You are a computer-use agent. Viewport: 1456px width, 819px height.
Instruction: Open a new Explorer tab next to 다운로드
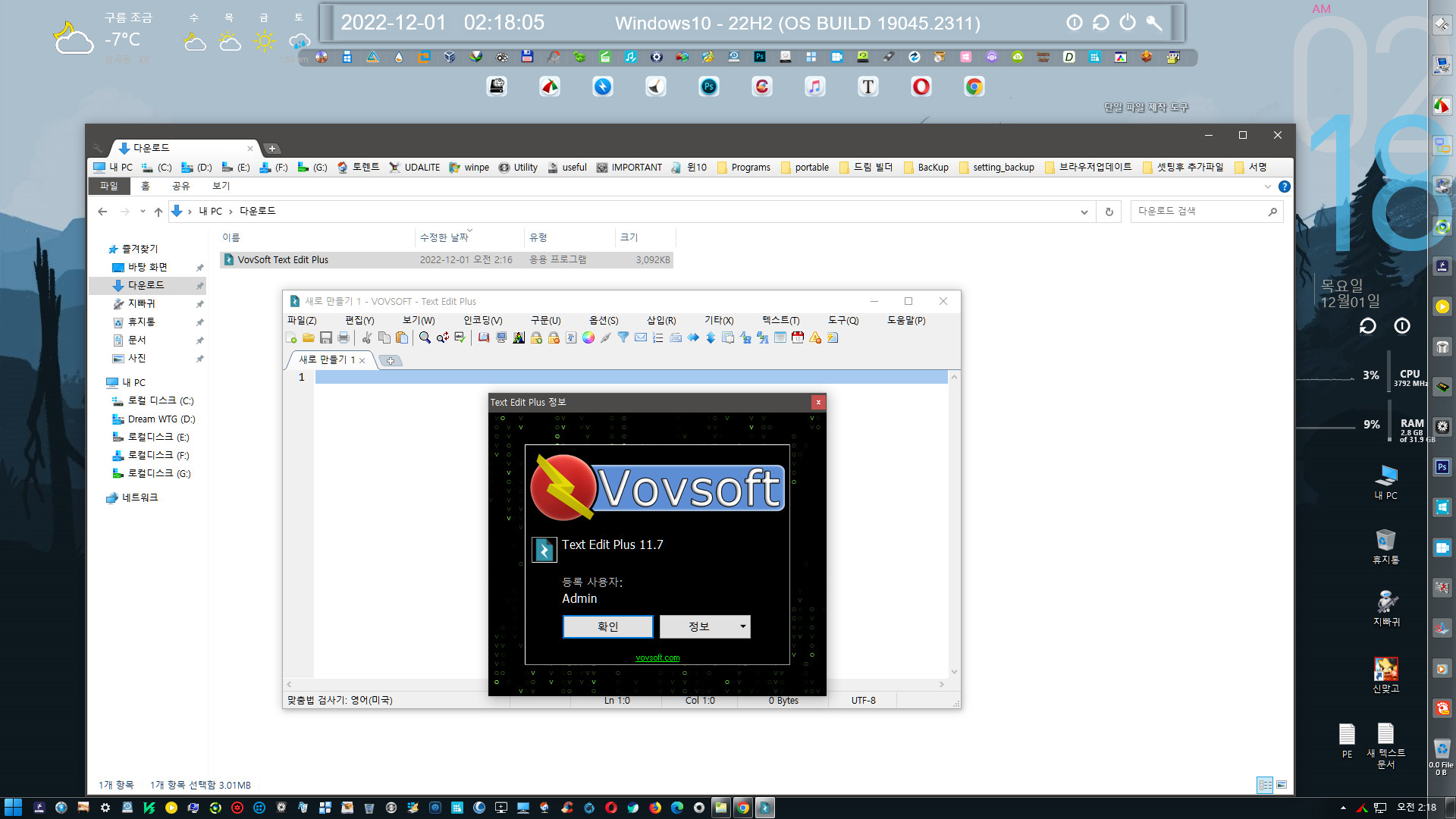click(271, 148)
